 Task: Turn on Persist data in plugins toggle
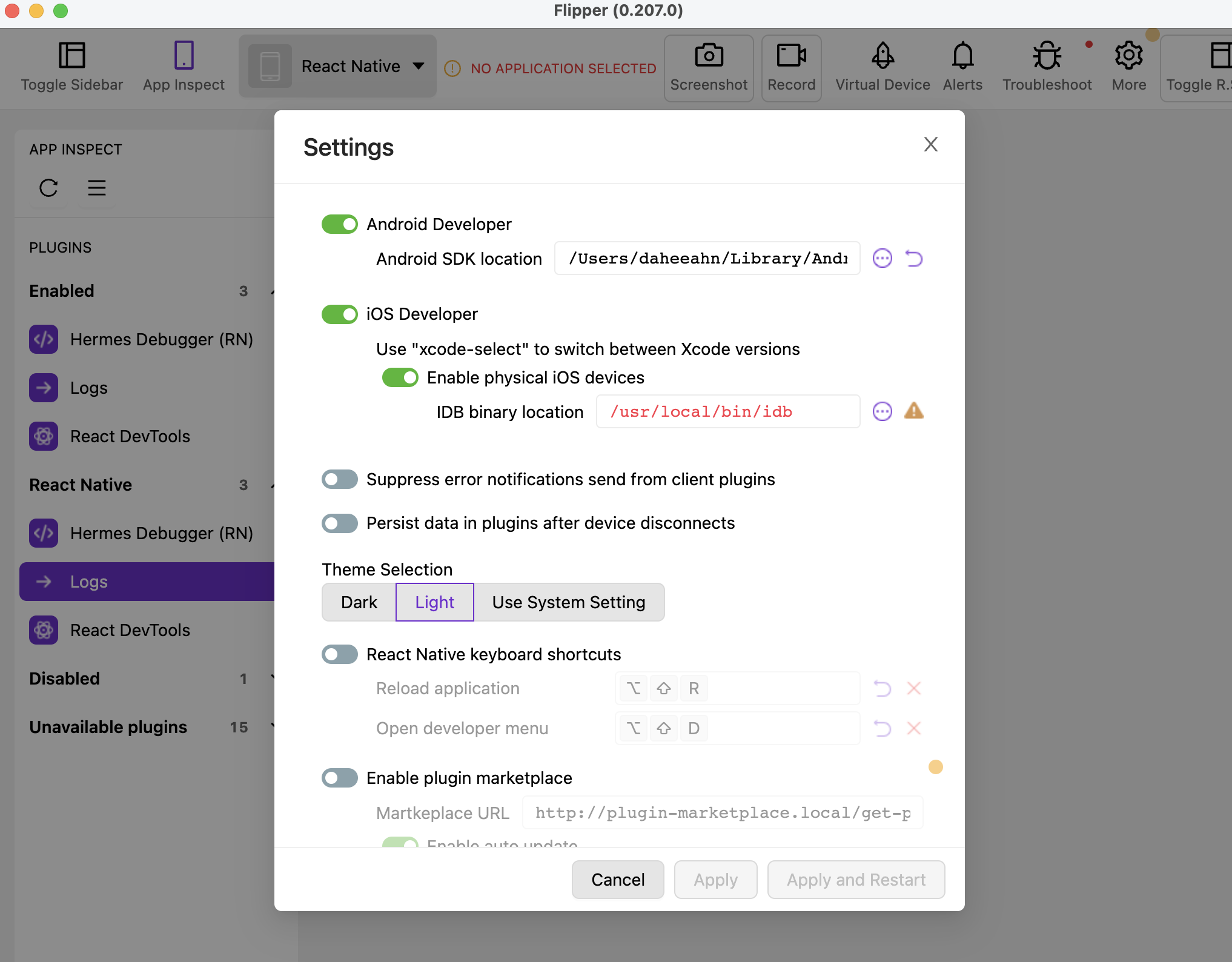340,523
